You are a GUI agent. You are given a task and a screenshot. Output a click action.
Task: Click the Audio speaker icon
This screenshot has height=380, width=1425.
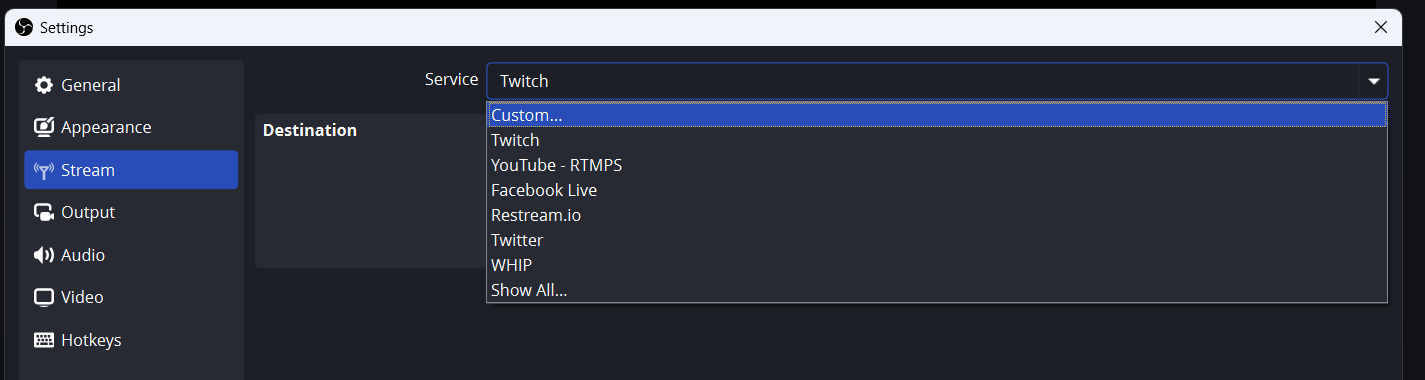pyautogui.click(x=44, y=255)
